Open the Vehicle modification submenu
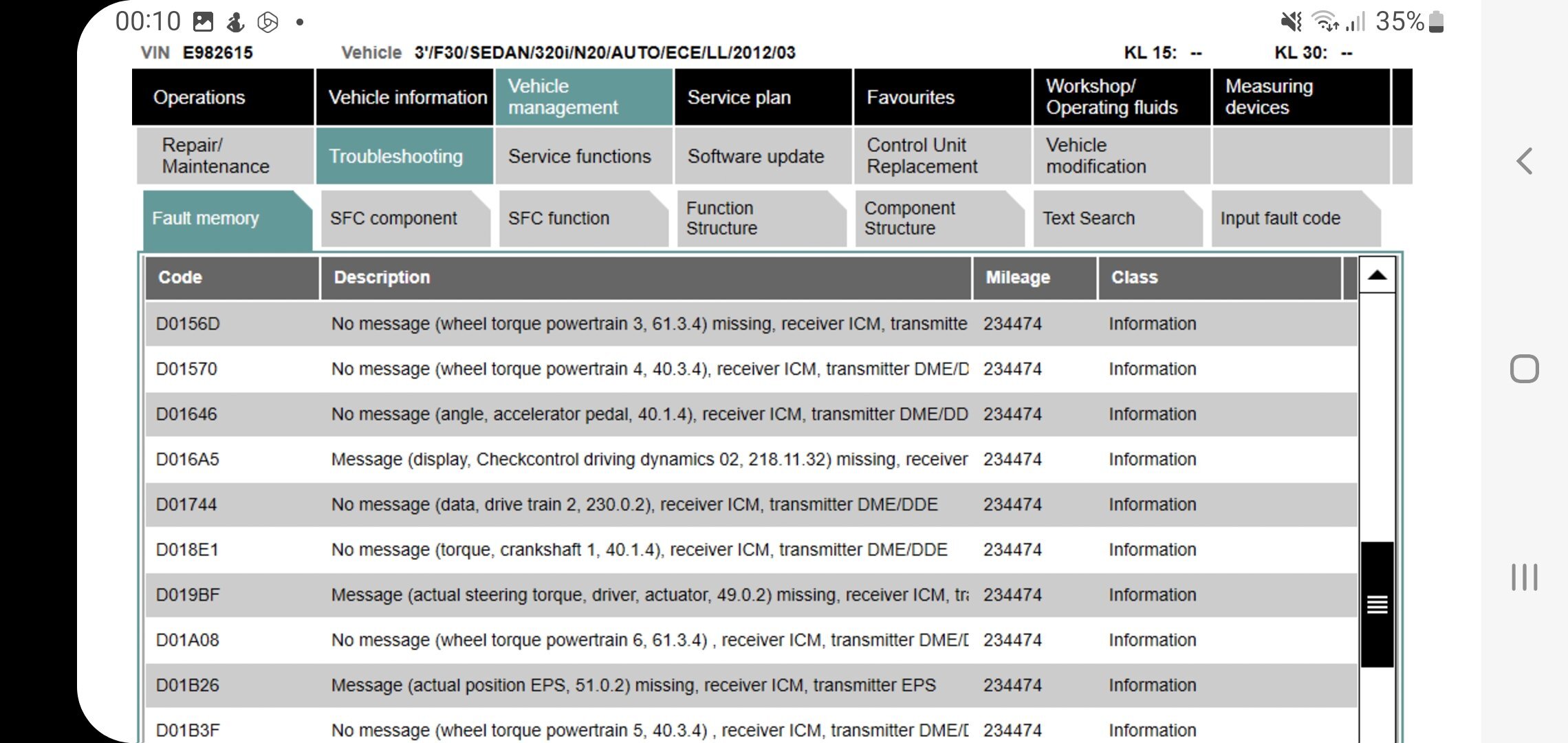1568x743 pixels. pyautogui.click(x=1122, y=156)
